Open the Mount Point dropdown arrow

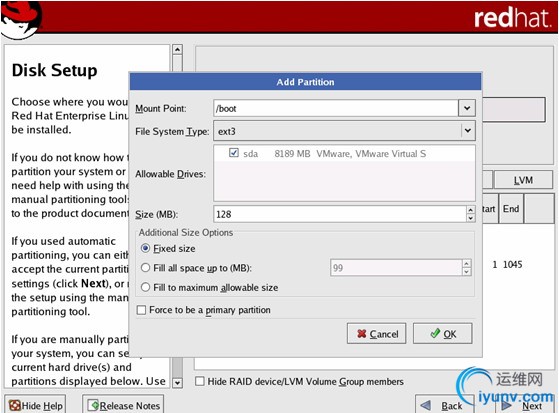tap(467, 108)
